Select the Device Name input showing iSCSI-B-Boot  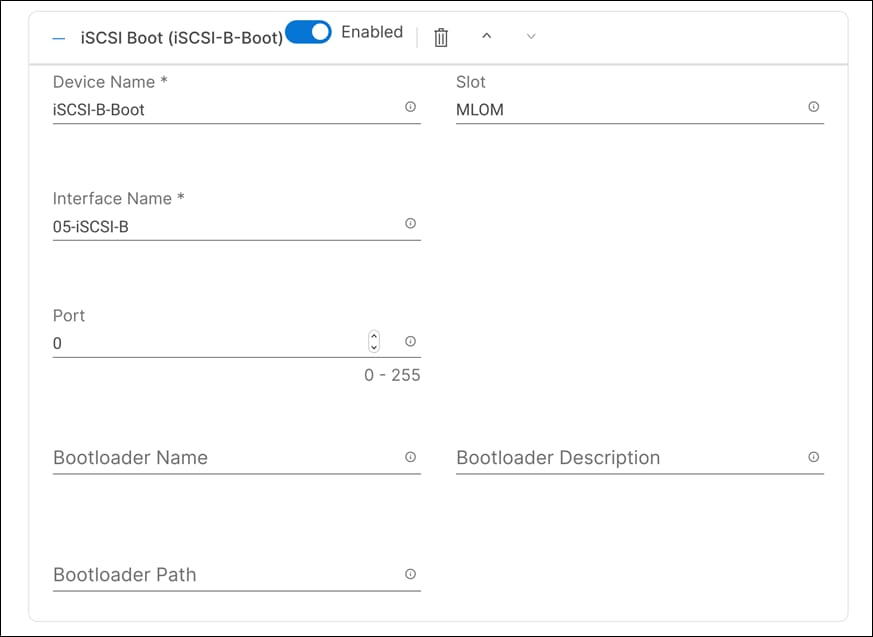pyautogui.click(x=200, y=110)
